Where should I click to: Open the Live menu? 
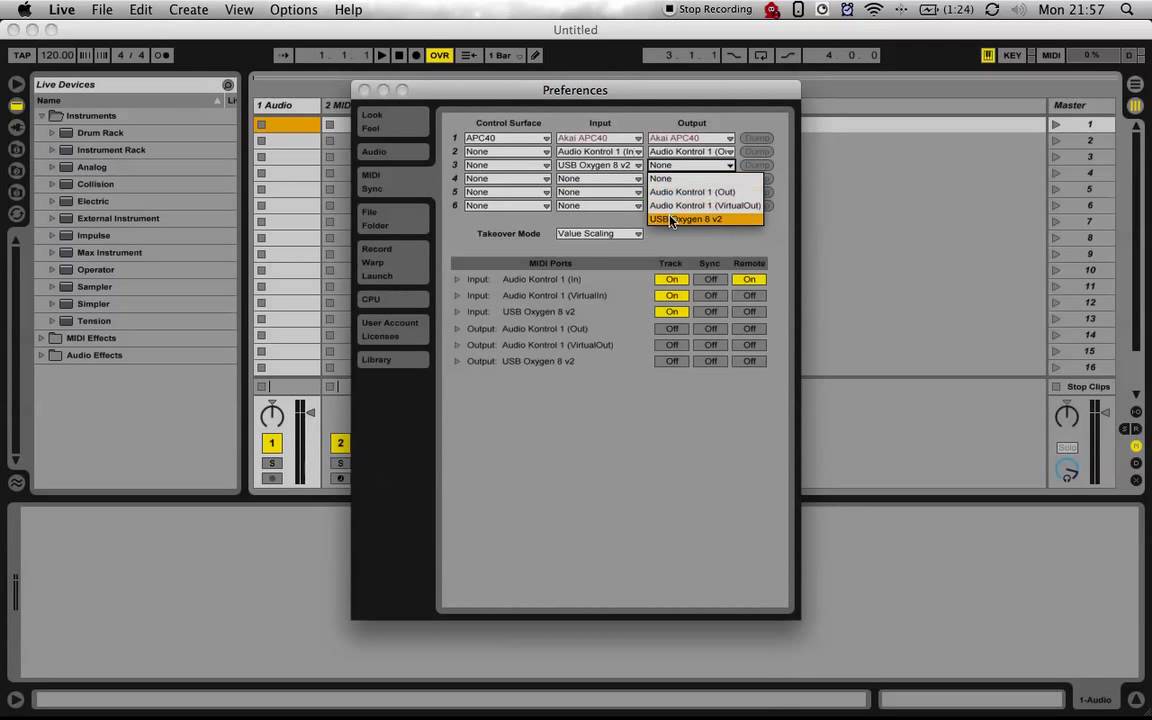62,10
